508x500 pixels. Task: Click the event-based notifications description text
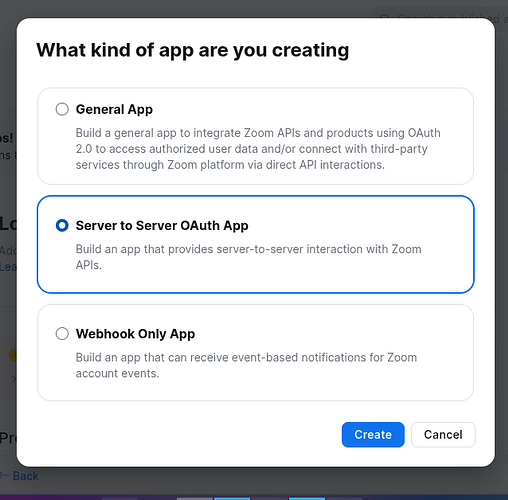point(246,365)
